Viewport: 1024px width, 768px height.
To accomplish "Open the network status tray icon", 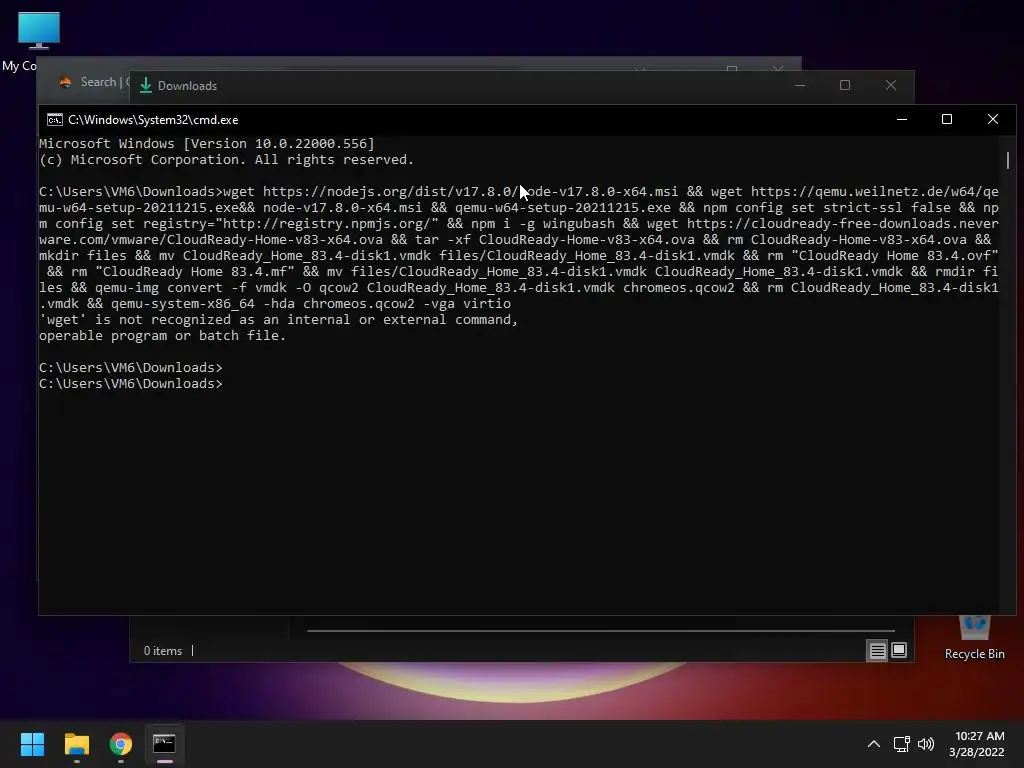I will tap(902, 744).
